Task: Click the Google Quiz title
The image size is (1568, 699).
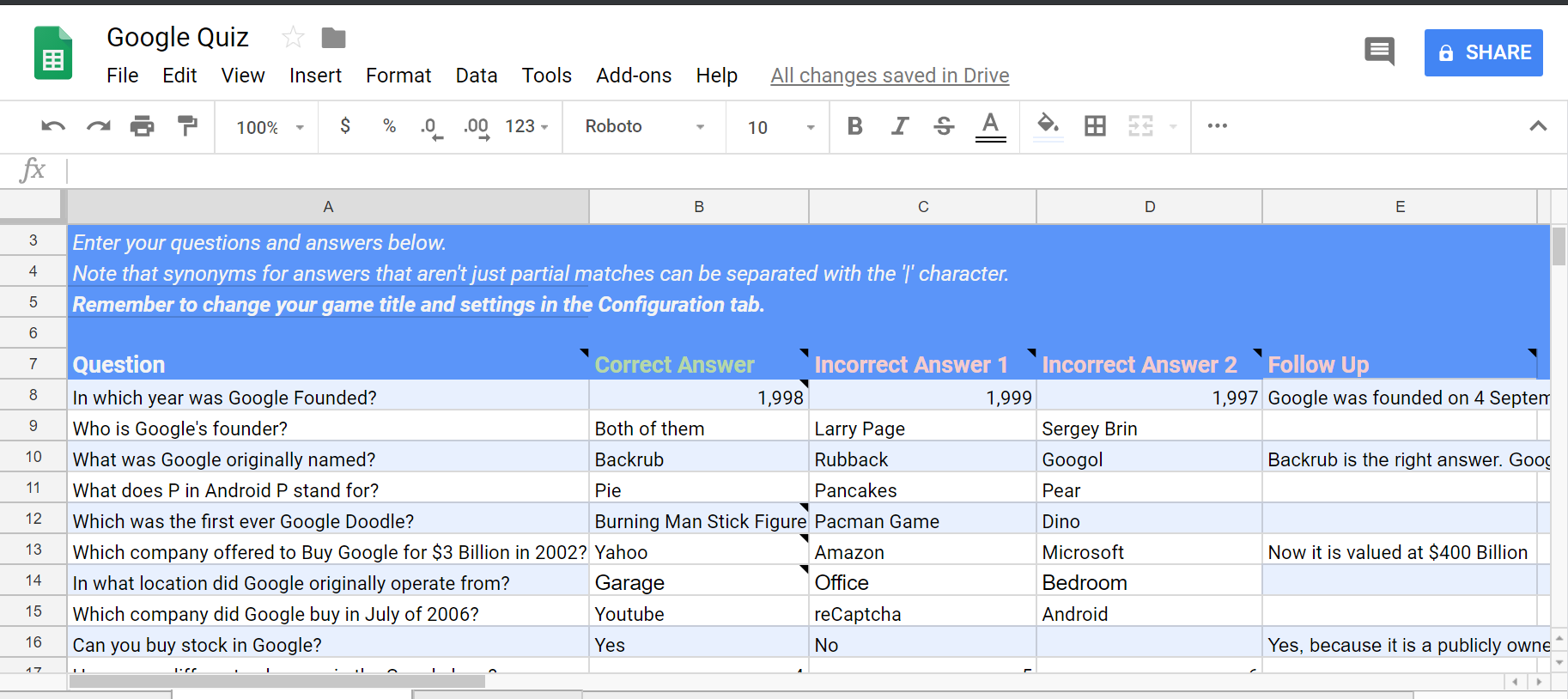Action: [x=178, y=37]
